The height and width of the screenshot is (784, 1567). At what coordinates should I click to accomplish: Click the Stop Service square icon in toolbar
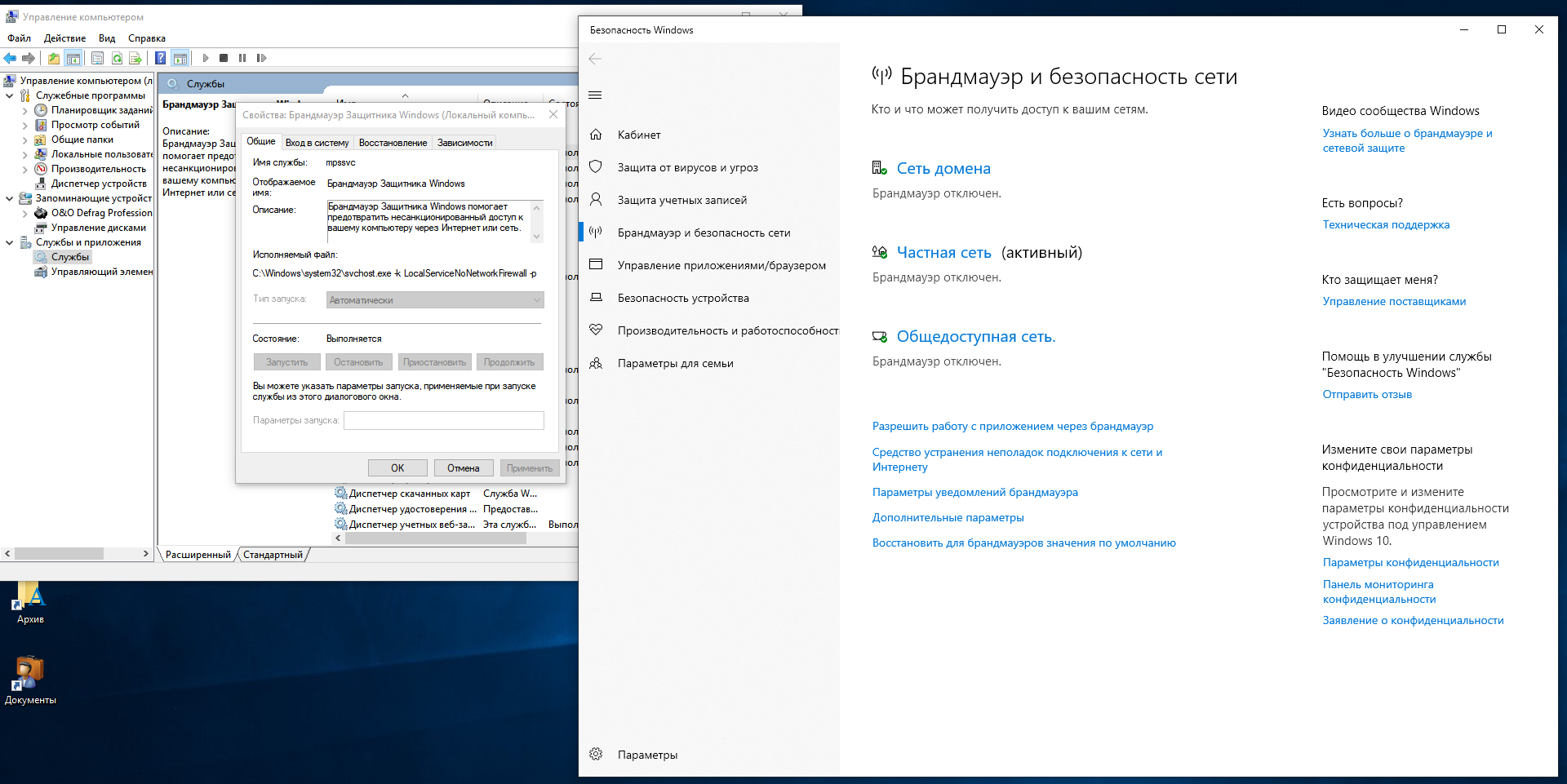(x=224, y=58)
